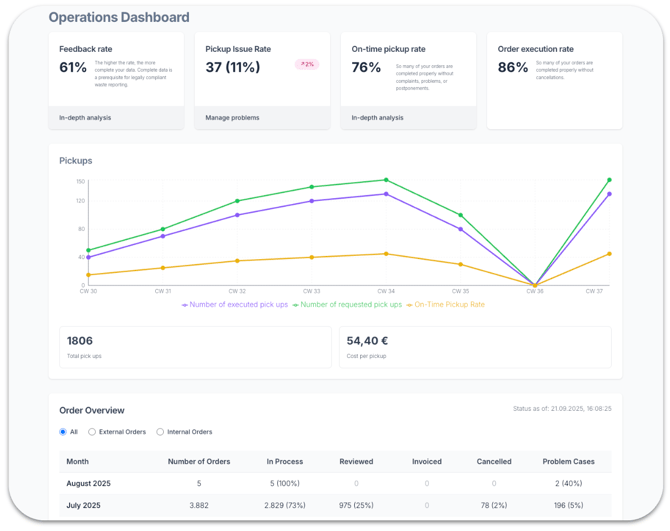Click the pink 2% trend badge
Screen dimensions: 670x531
tap(306, 64)
